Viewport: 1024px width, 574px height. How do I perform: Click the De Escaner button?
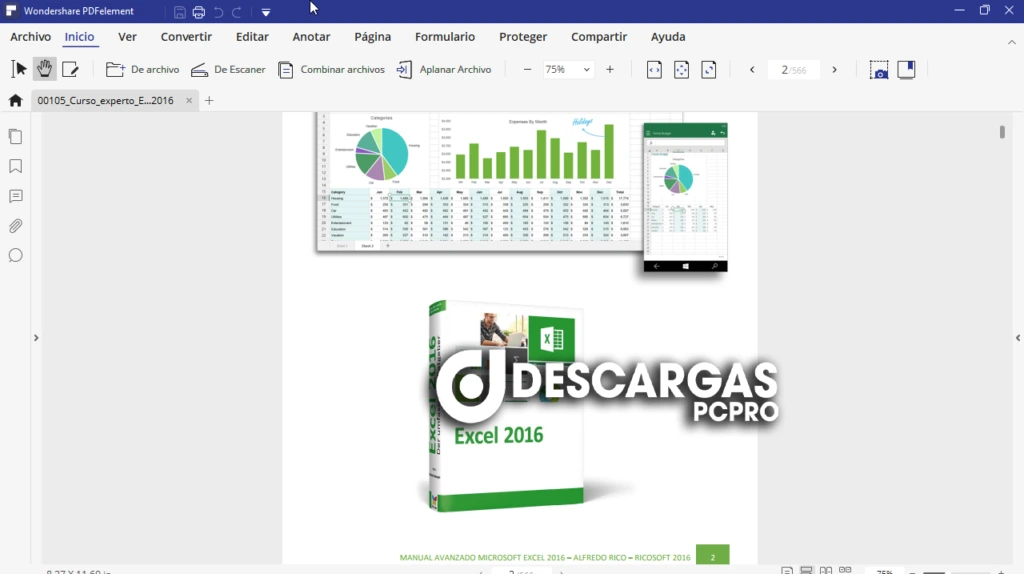[x=228, y=70]
